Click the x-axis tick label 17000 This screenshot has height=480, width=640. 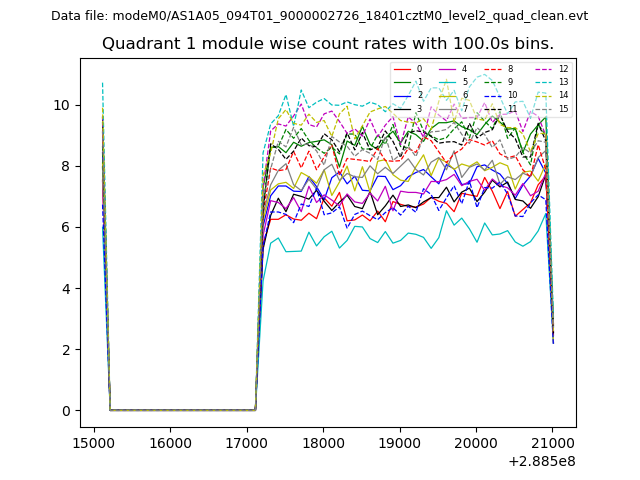(246, 444)
